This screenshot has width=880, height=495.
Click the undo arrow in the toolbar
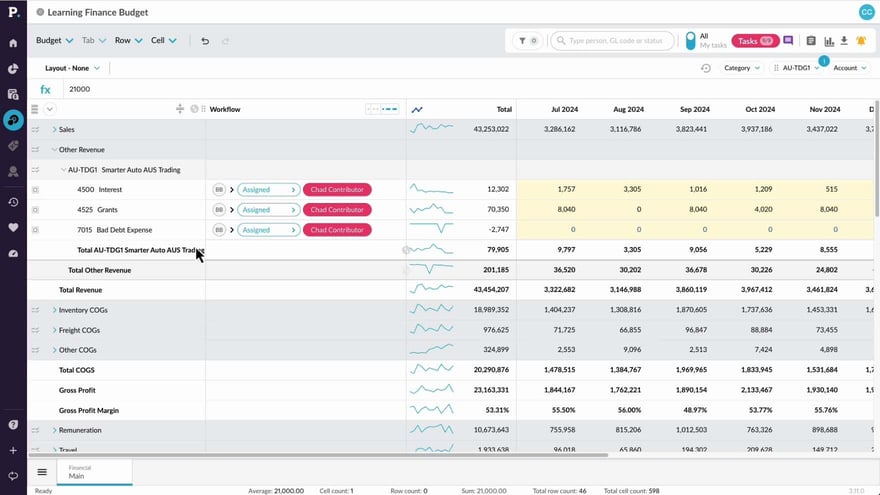tap(205, 41)
